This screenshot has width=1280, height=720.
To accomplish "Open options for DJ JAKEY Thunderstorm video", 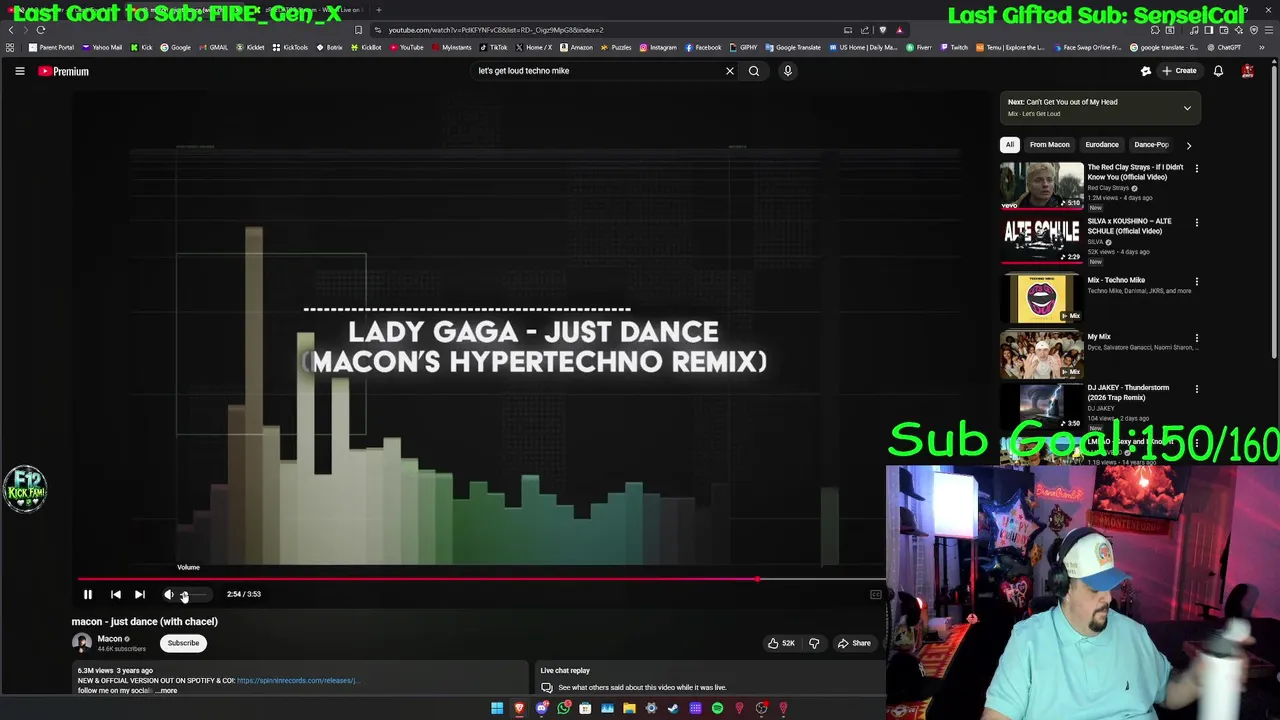I will 1196,390.
